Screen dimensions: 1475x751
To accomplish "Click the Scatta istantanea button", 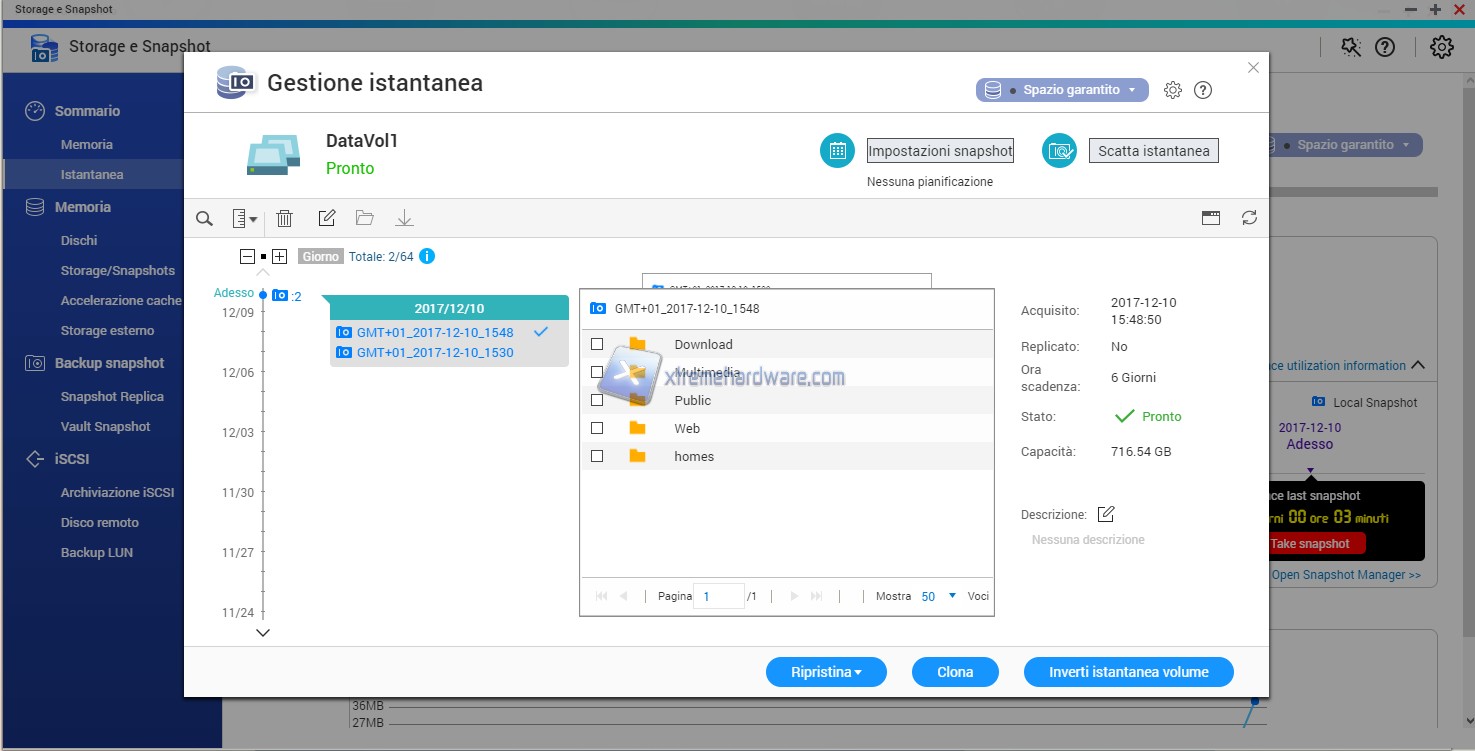I will coord(1153,151).
